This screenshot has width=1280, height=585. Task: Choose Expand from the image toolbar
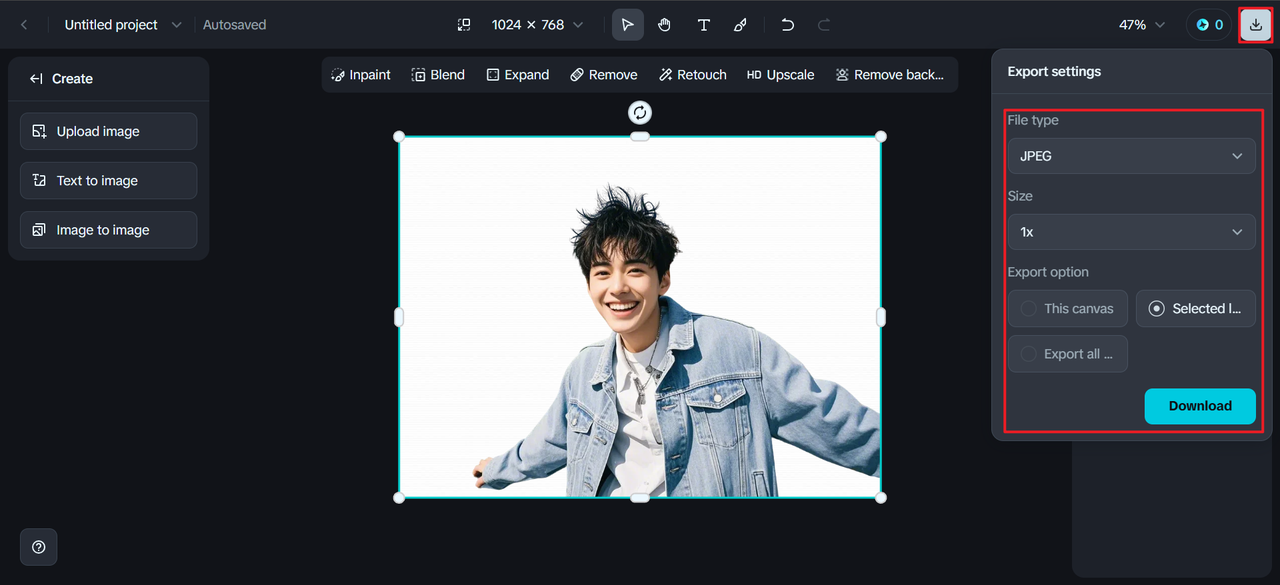517,75
